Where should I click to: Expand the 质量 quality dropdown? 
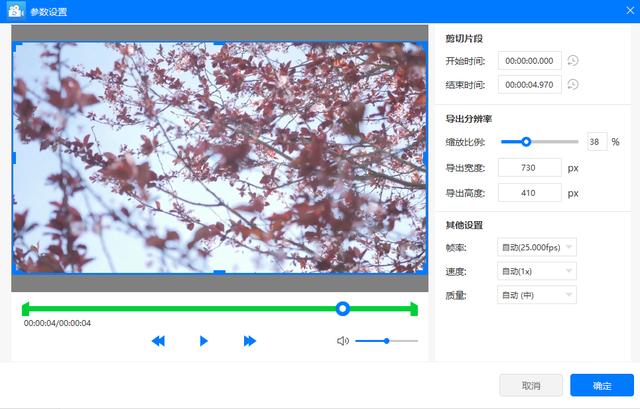[x=536, y=295]
